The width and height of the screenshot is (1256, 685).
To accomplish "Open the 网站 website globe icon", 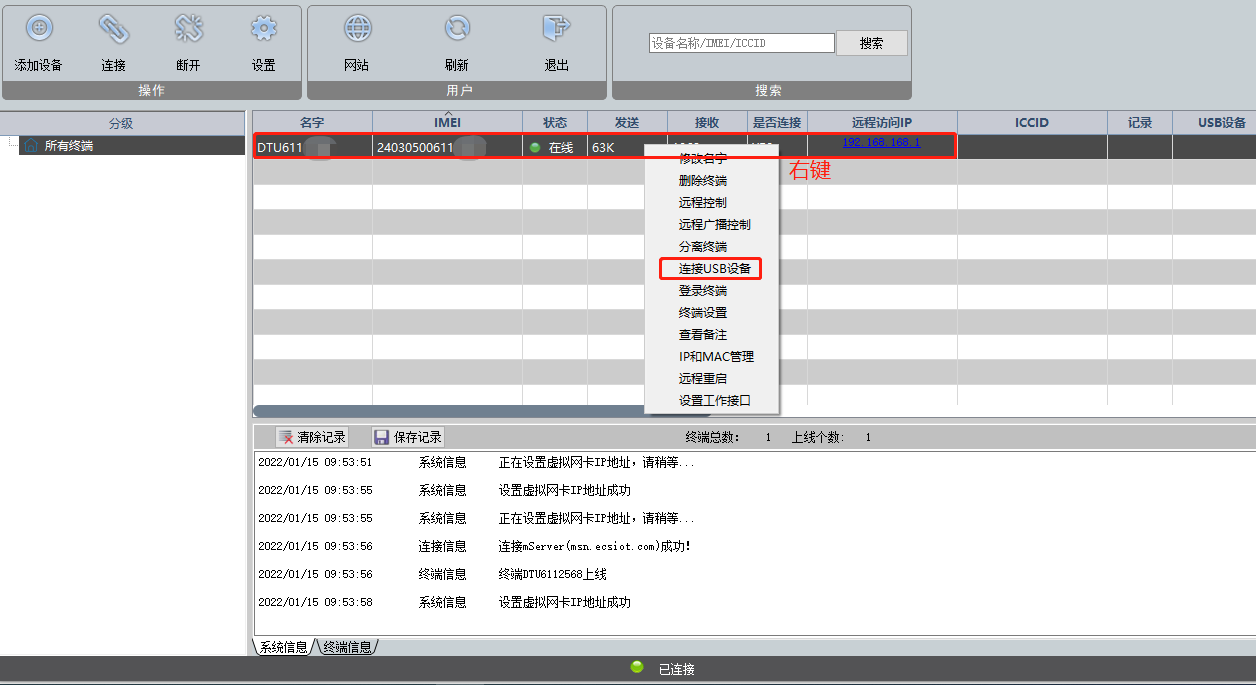I will tap(357, 28).
